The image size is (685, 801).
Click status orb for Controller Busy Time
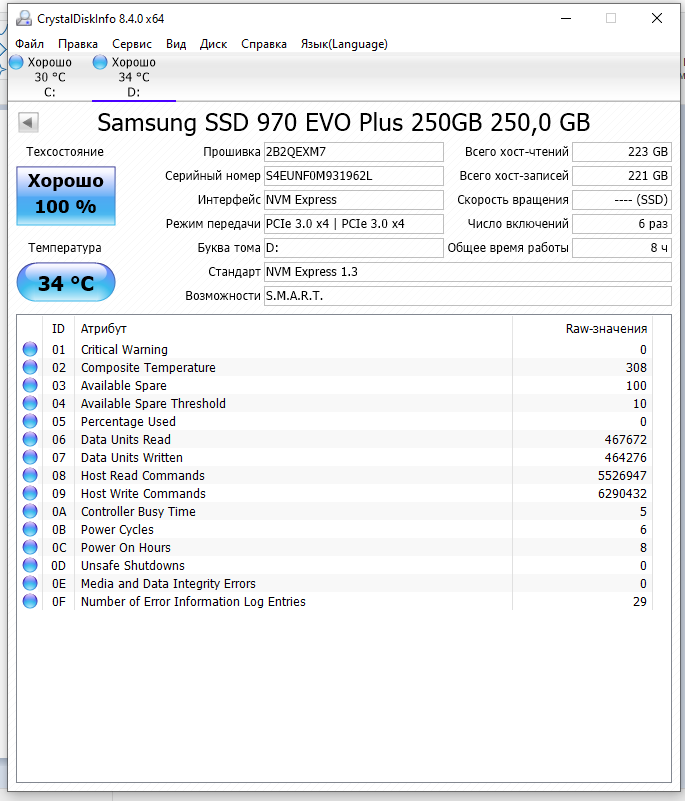pyautogui.click(x=30, y=511)
